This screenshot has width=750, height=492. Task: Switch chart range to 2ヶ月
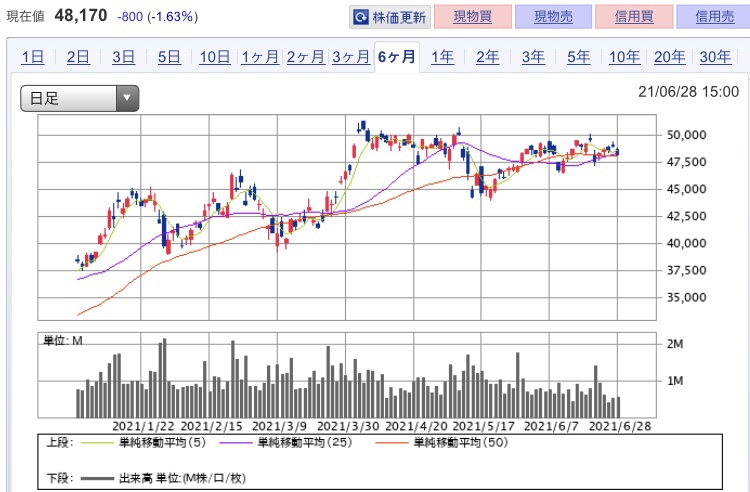point(306,57)
